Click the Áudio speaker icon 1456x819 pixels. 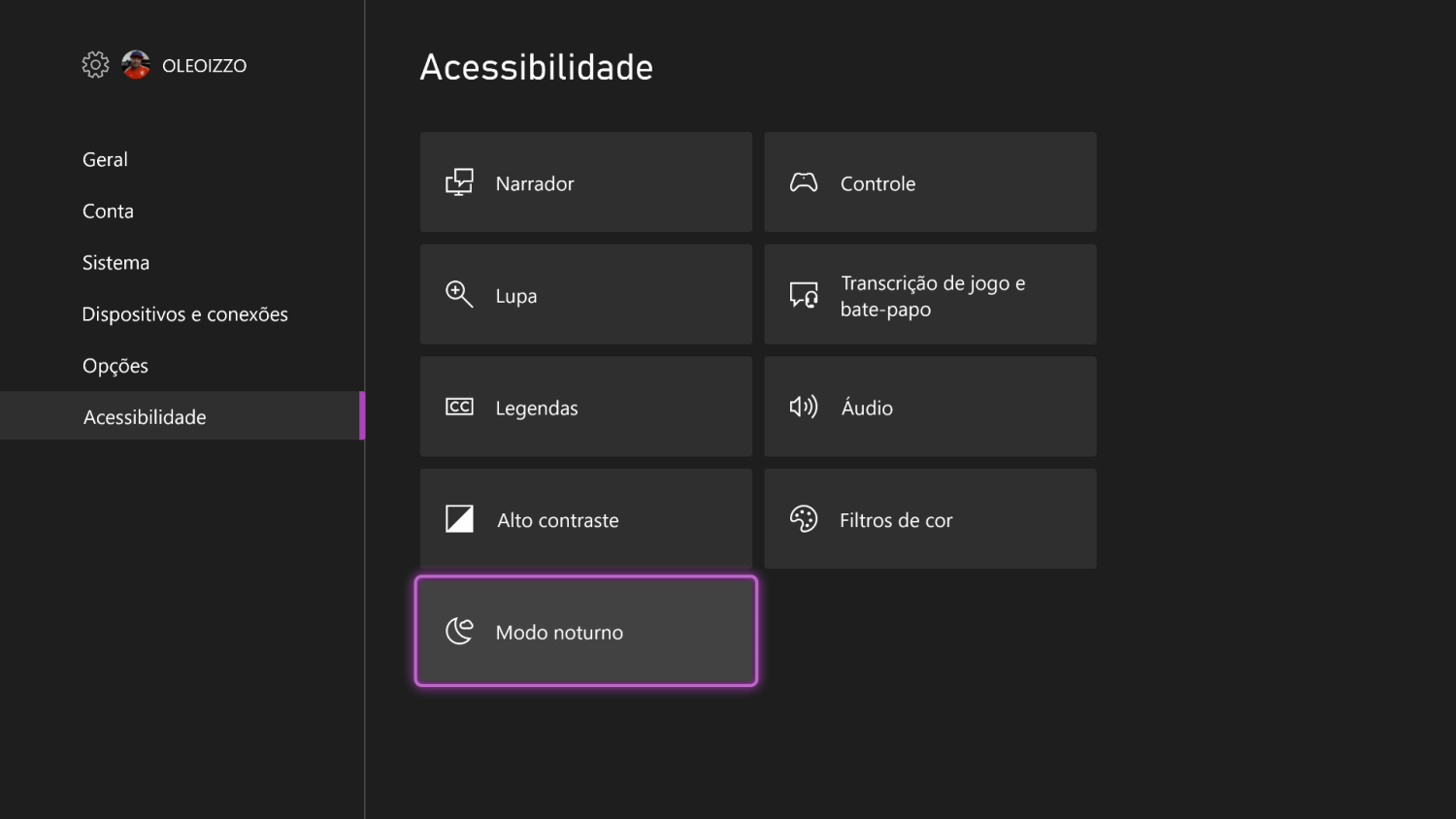pos(804,407)
